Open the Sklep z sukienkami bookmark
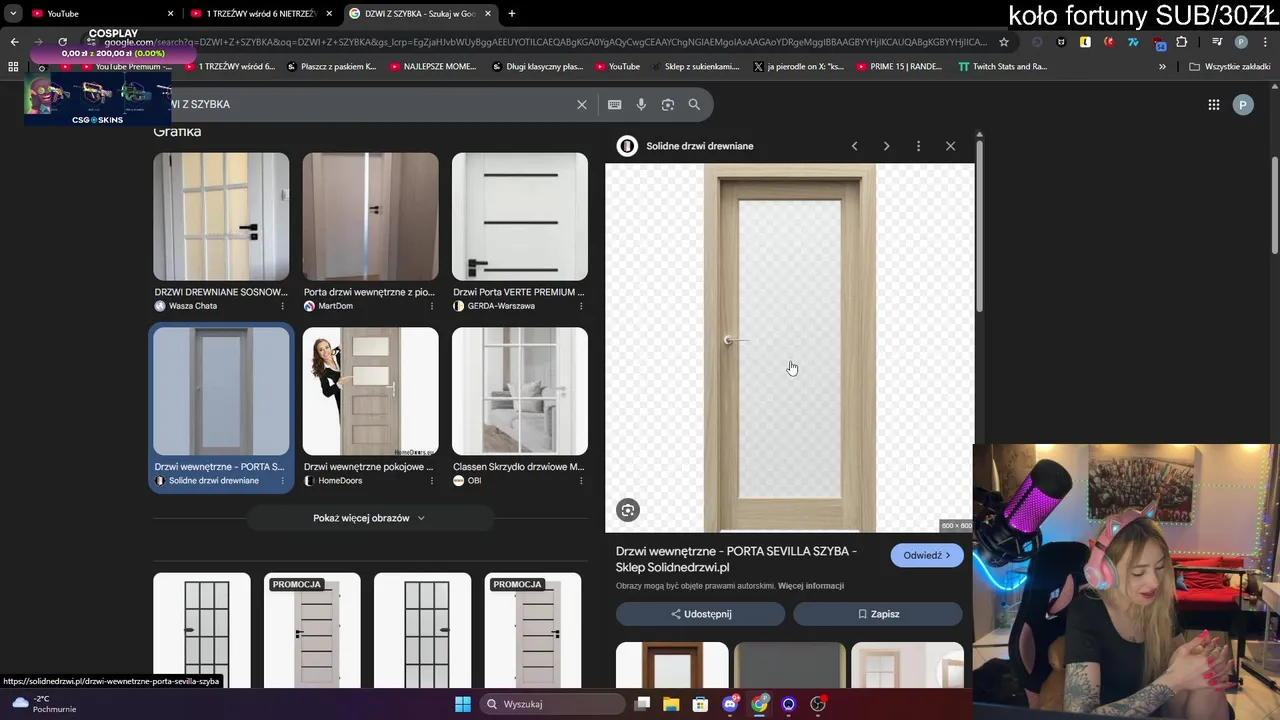 pyautogui.click(x=694, y=67)
